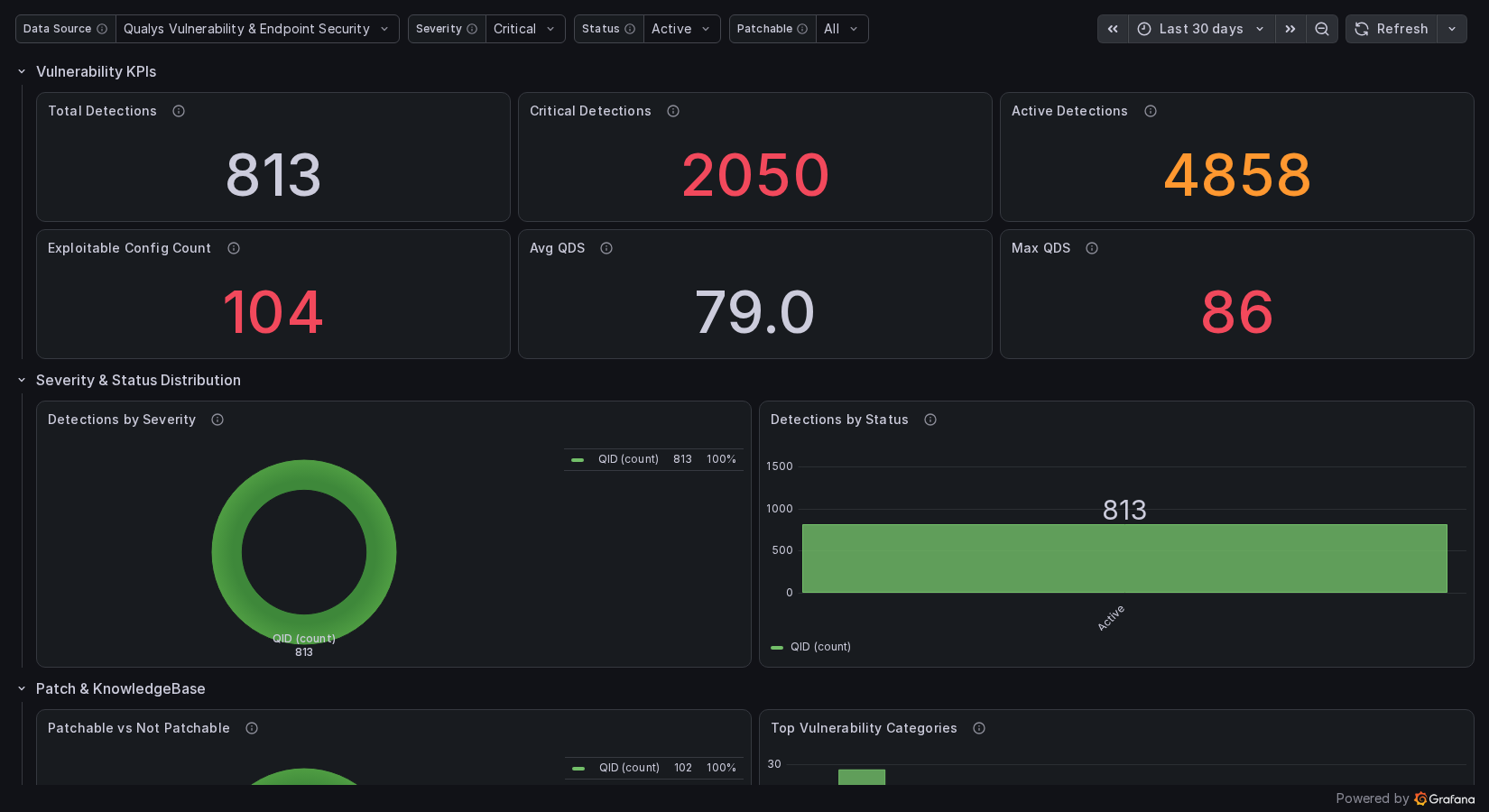Click info icon beside Critical Detections title
The image size is (1489, 812).
click(673, 111)
